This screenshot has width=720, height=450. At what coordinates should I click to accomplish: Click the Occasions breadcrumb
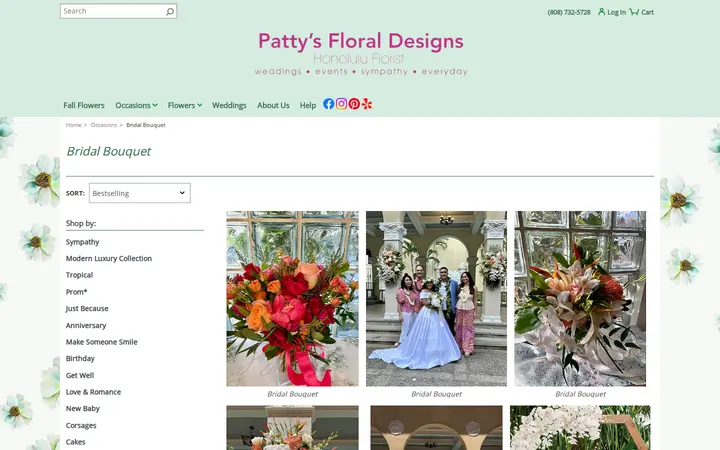(104, 125)
